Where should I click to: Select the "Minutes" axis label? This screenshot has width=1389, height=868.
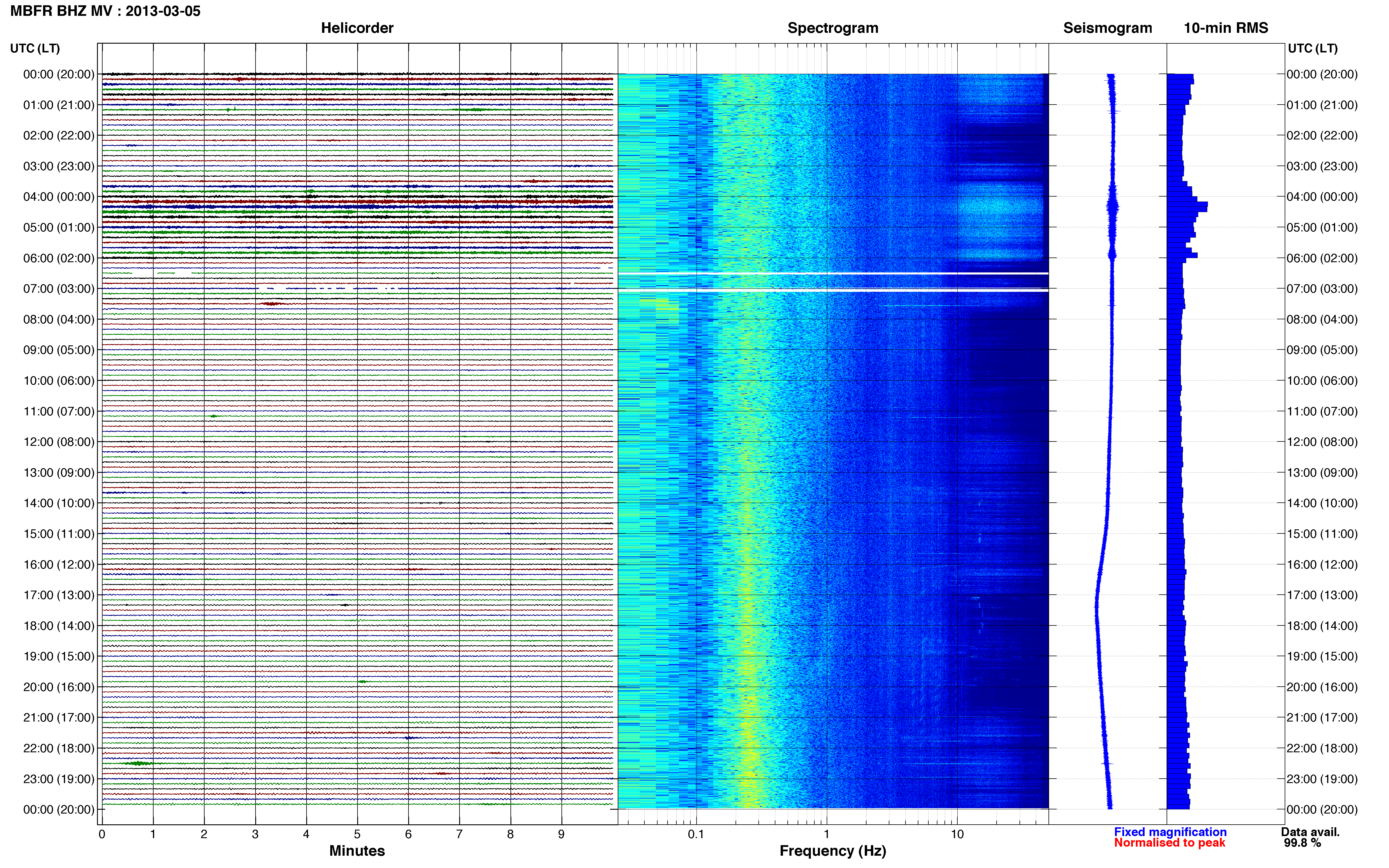[x=357, y=851]
